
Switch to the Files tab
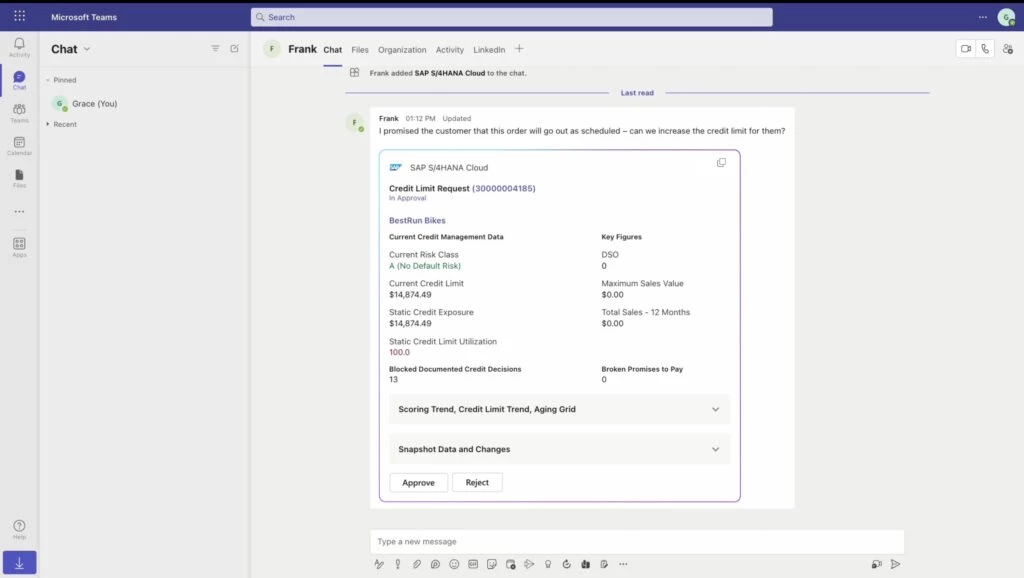pos(360,50)
